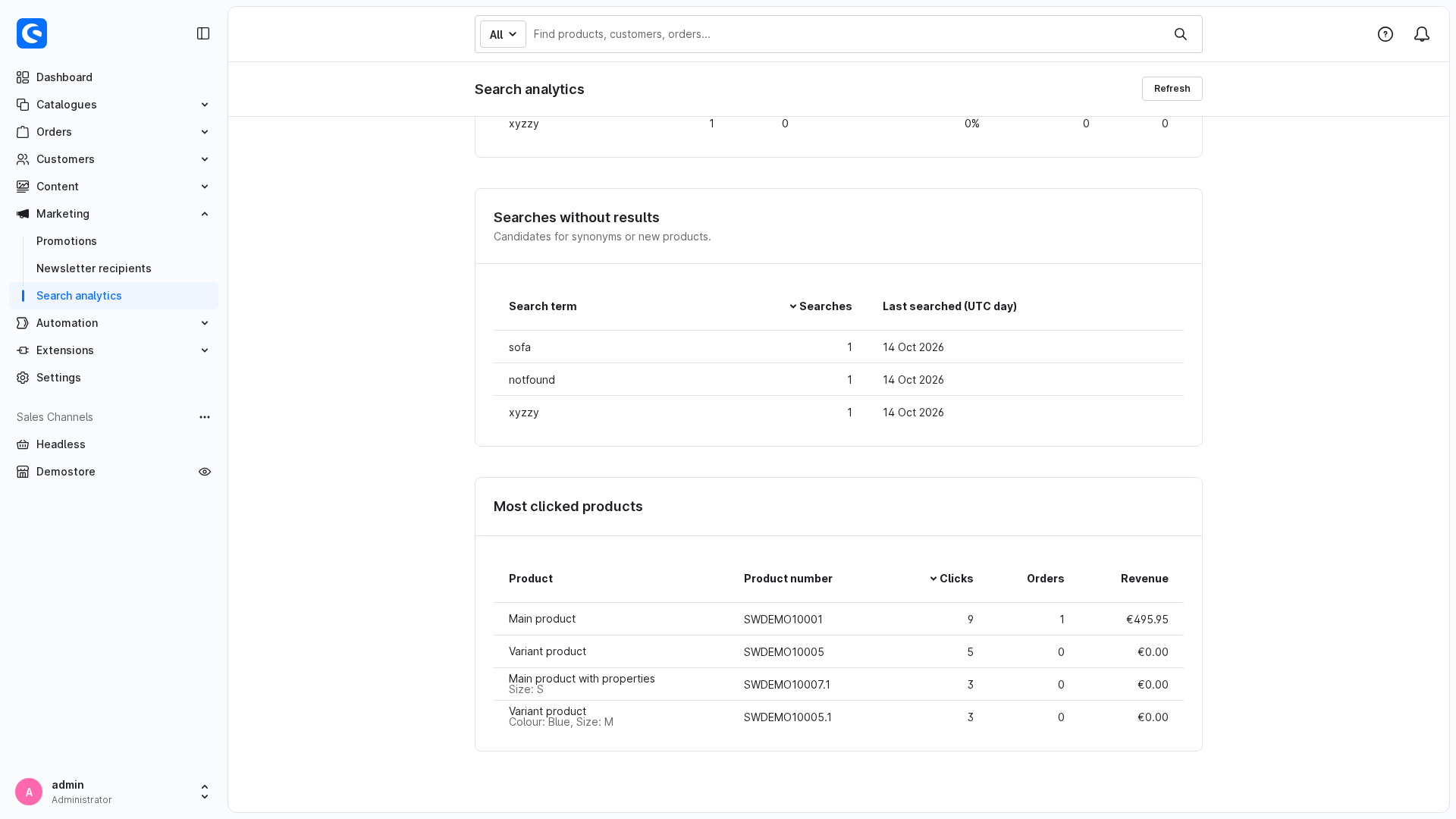Click the Orders bag icon

(23, 132)
